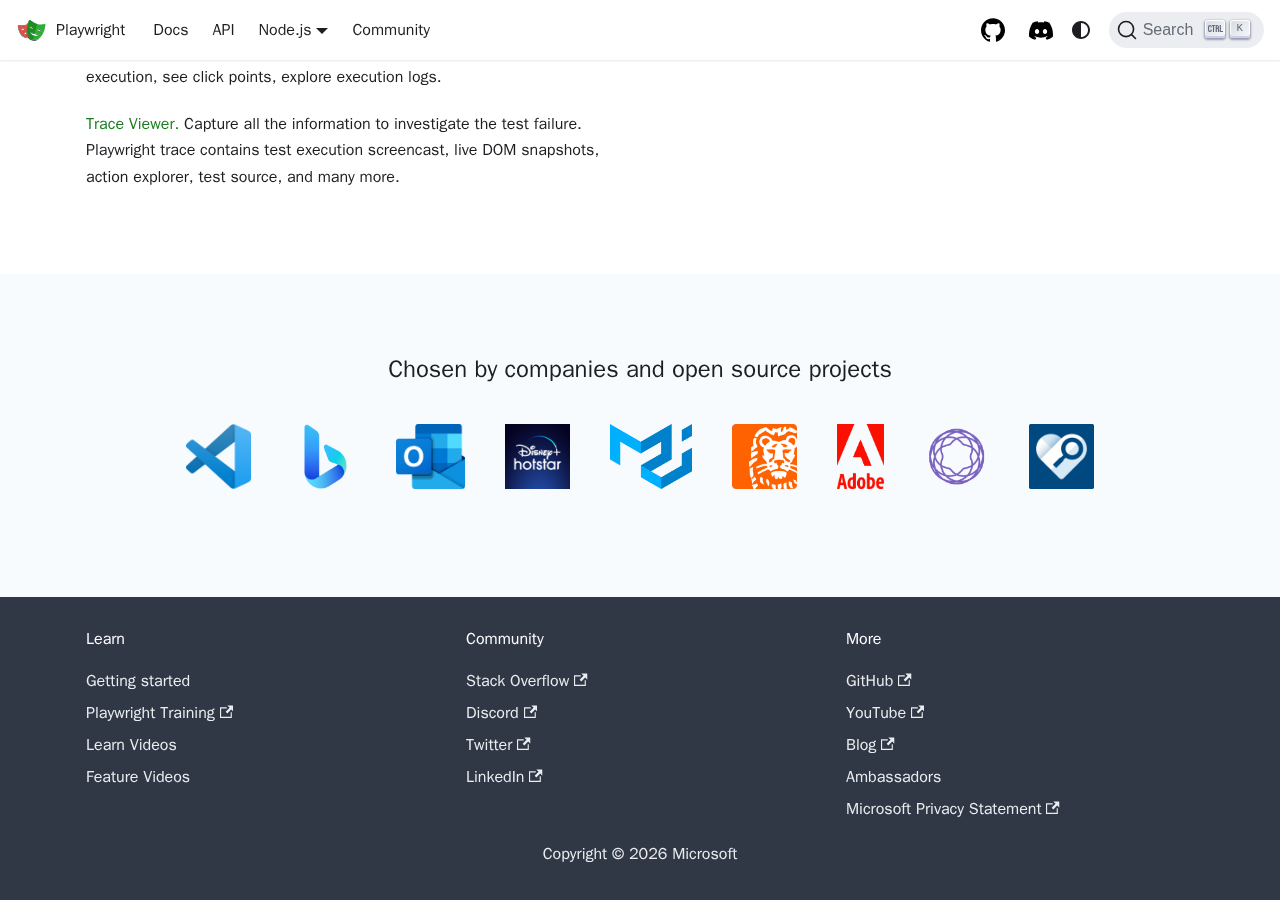Click the VS Code logo
Image resolution: width=1280 pixels, height=900 pixels.
click(x=218, y=456)
